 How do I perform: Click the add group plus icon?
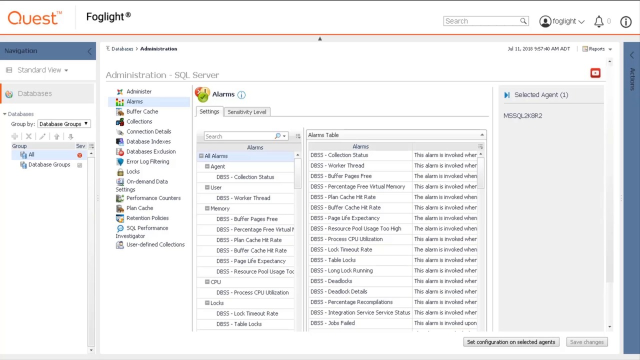click(x=15, y=136)
